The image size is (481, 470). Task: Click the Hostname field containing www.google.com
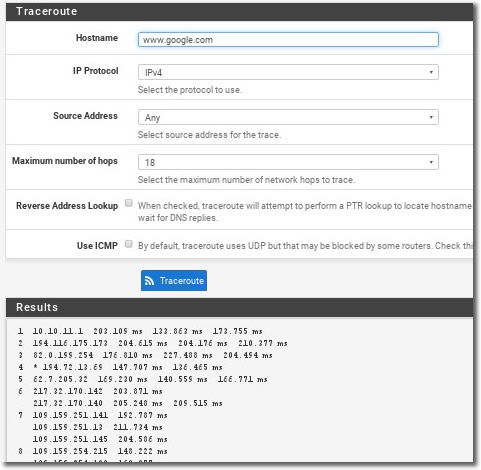[x=288, y=40]
